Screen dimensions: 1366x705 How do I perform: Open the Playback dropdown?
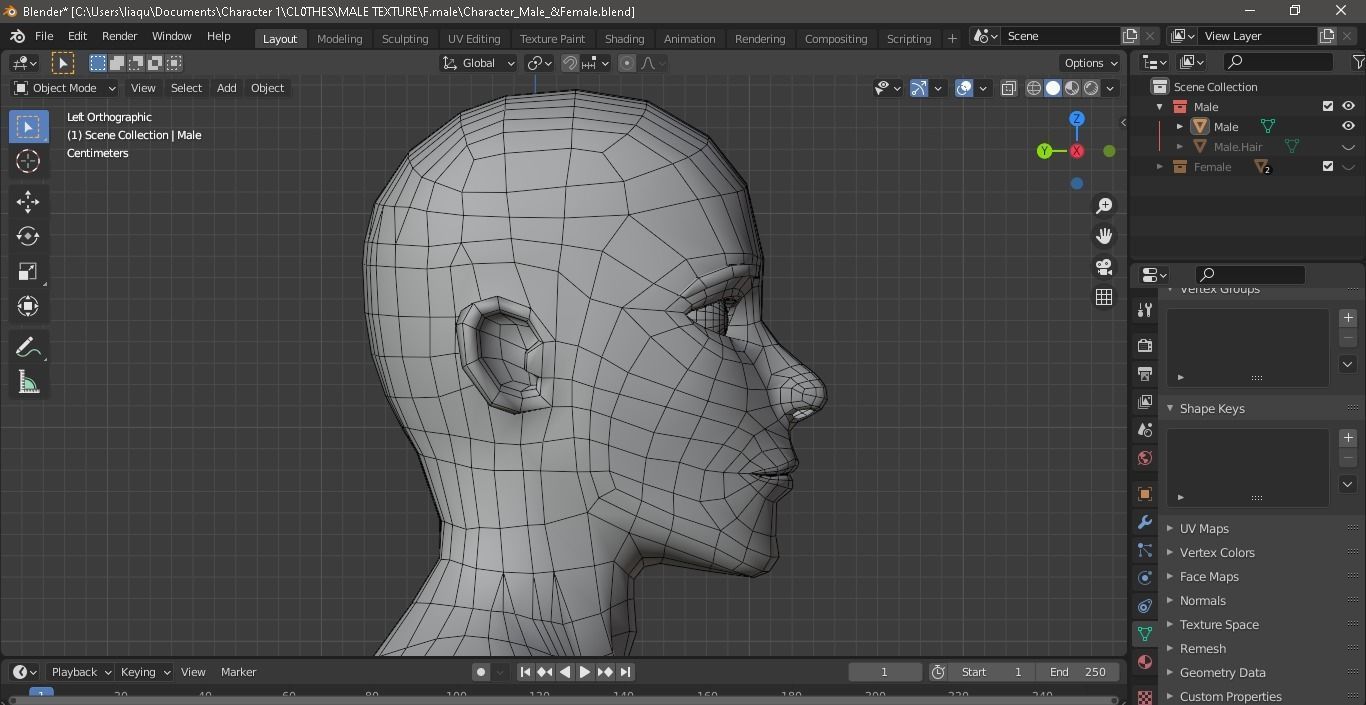point(81,672)
